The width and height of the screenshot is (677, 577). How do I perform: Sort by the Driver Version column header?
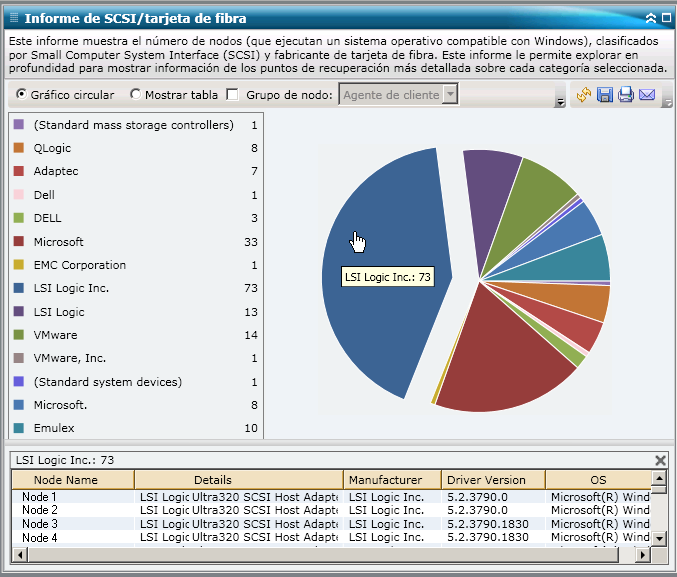[493, 480]
